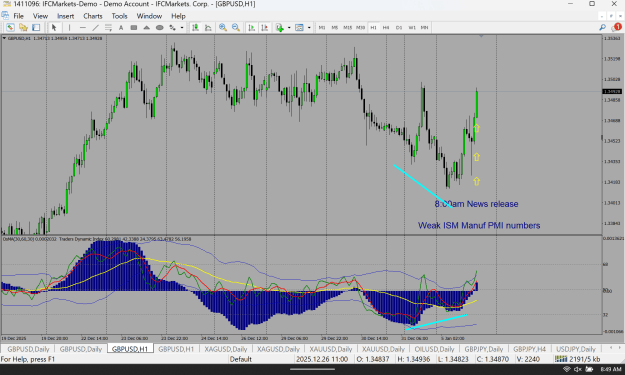
Task: Click connection status 2191/5 kb
Action: tap(577, 359)
